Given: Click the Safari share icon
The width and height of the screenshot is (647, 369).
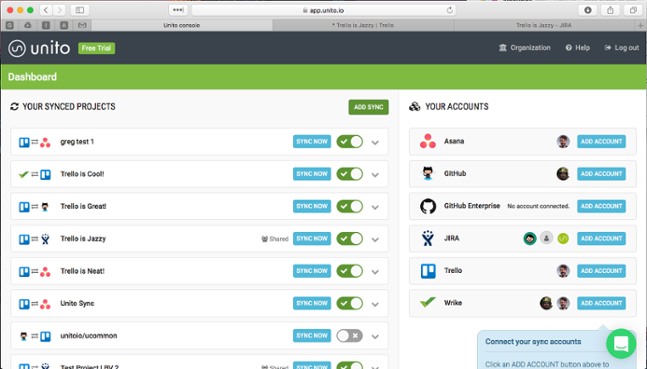Looking at the screenshot, I should 610,10.
